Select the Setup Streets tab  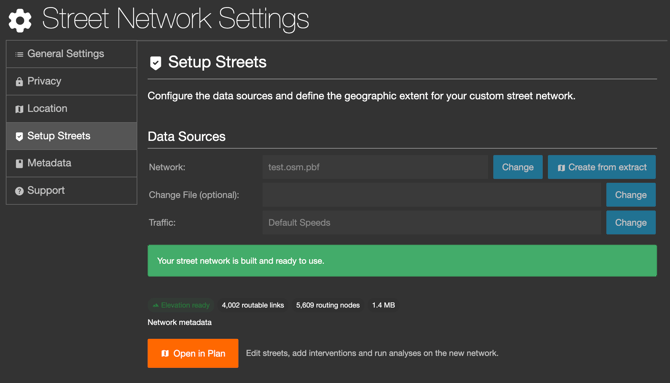tap(71, 136)
